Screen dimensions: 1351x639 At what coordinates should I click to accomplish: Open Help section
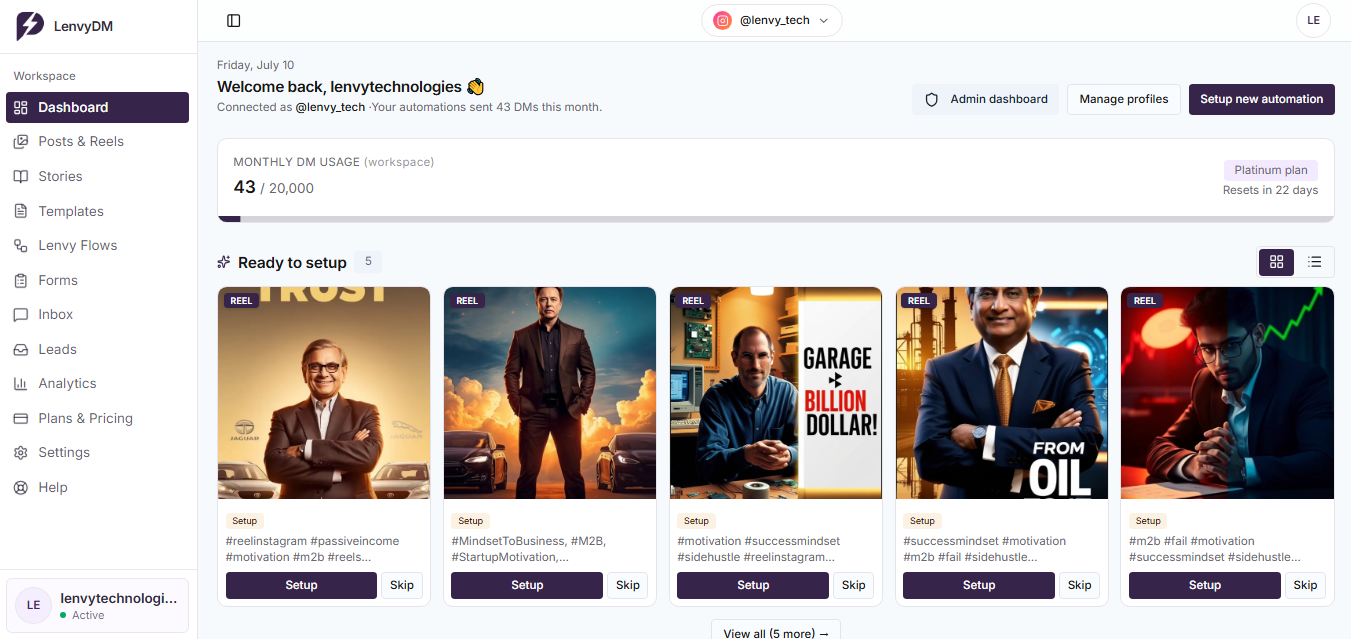click(x=97, y=487)
